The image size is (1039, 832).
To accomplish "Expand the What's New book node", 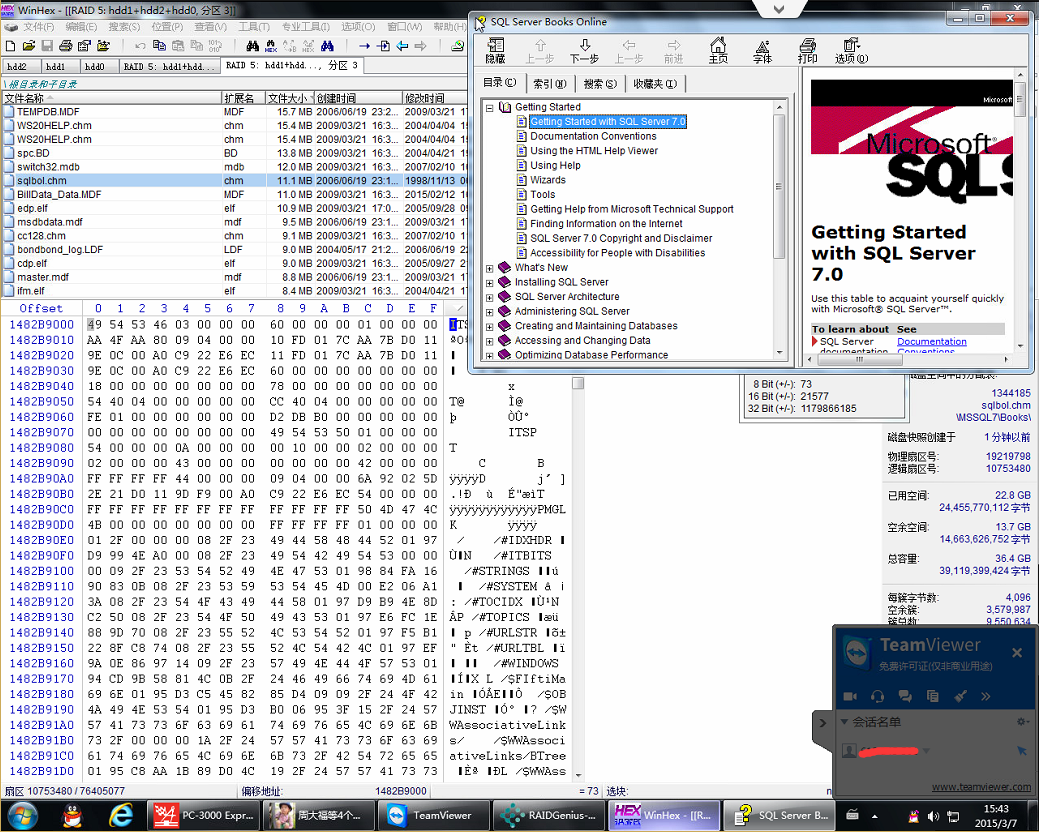I will click(x=490, y=268).
